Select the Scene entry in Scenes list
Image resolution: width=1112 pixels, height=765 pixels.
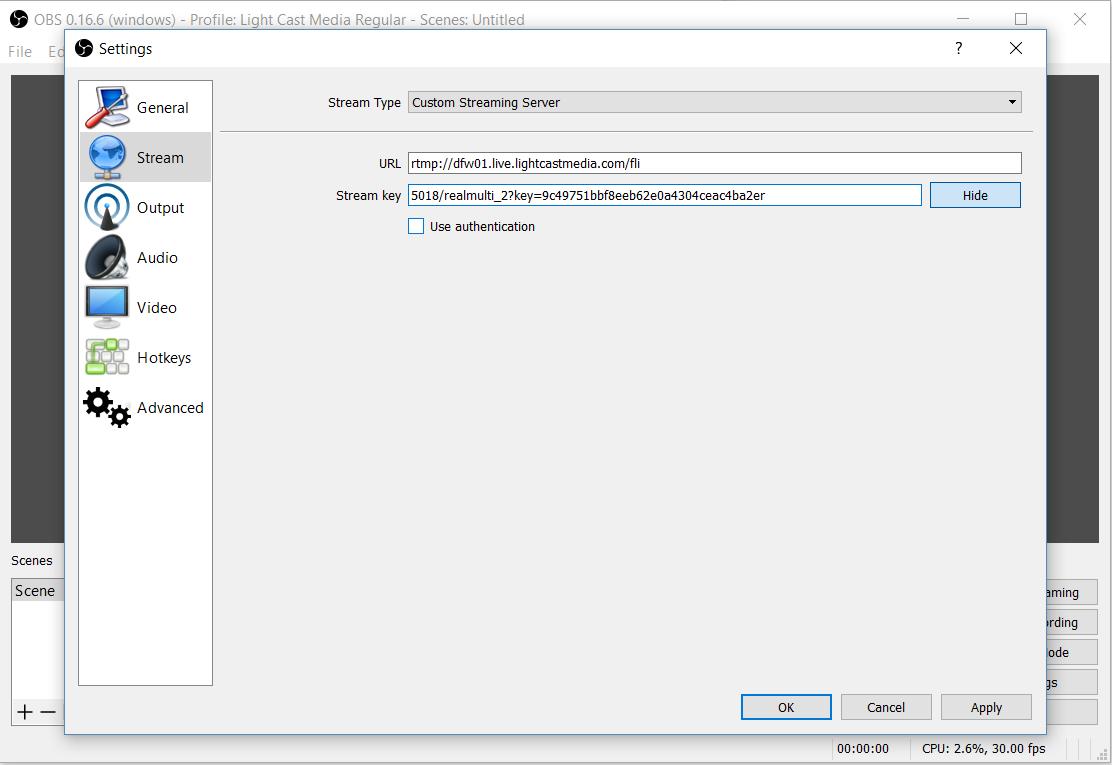point(38,591)
